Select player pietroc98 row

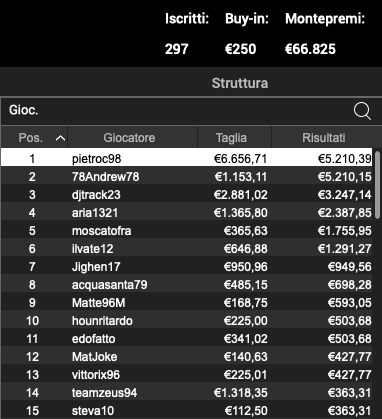(x=187, y=158)
